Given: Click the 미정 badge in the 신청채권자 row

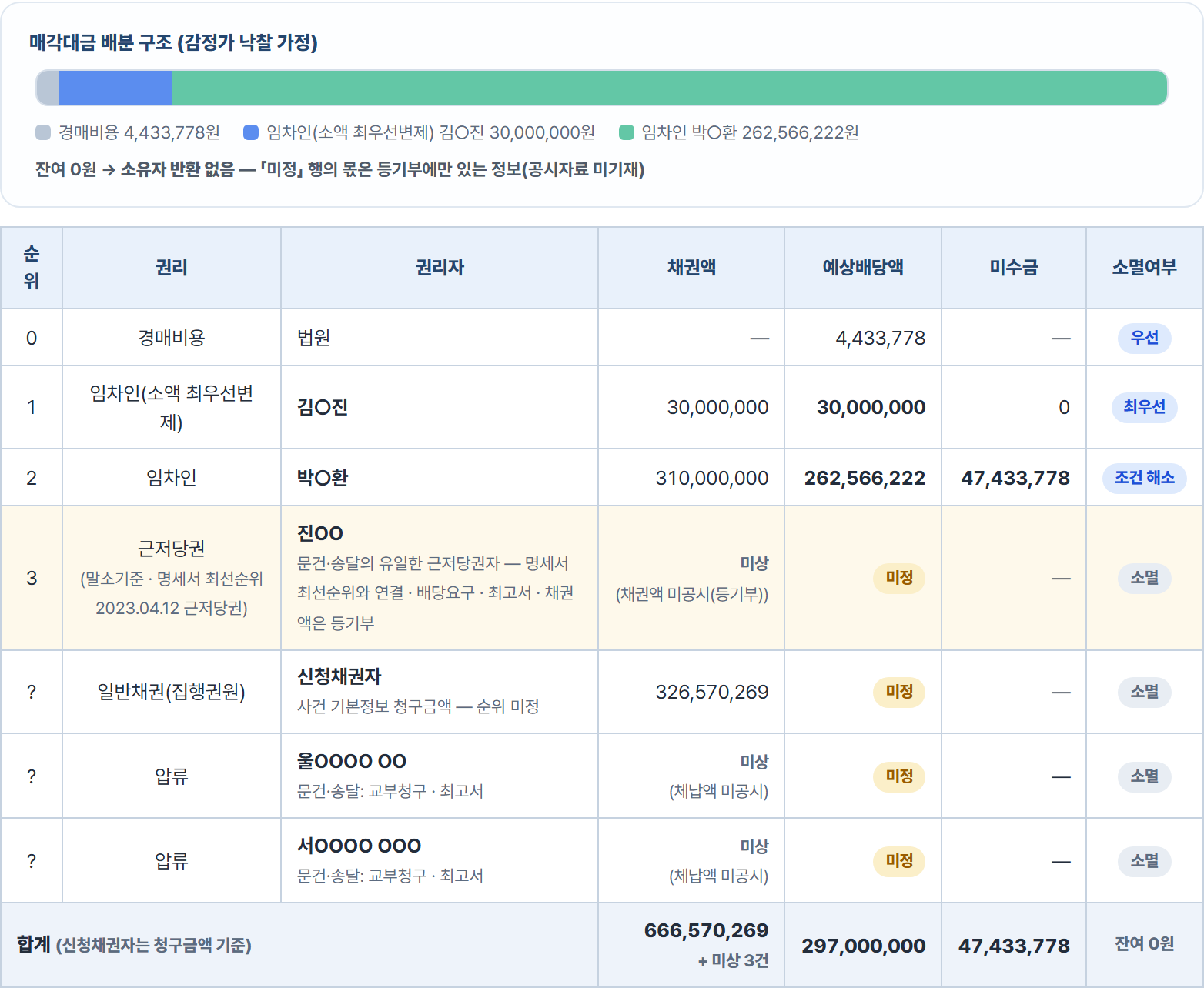Looking at the screenshot, I should 899,692.
